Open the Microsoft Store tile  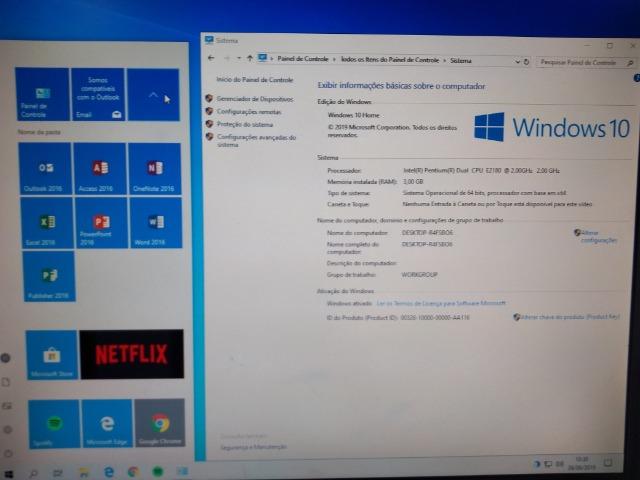pyautogui.click(x=51, y=355)
